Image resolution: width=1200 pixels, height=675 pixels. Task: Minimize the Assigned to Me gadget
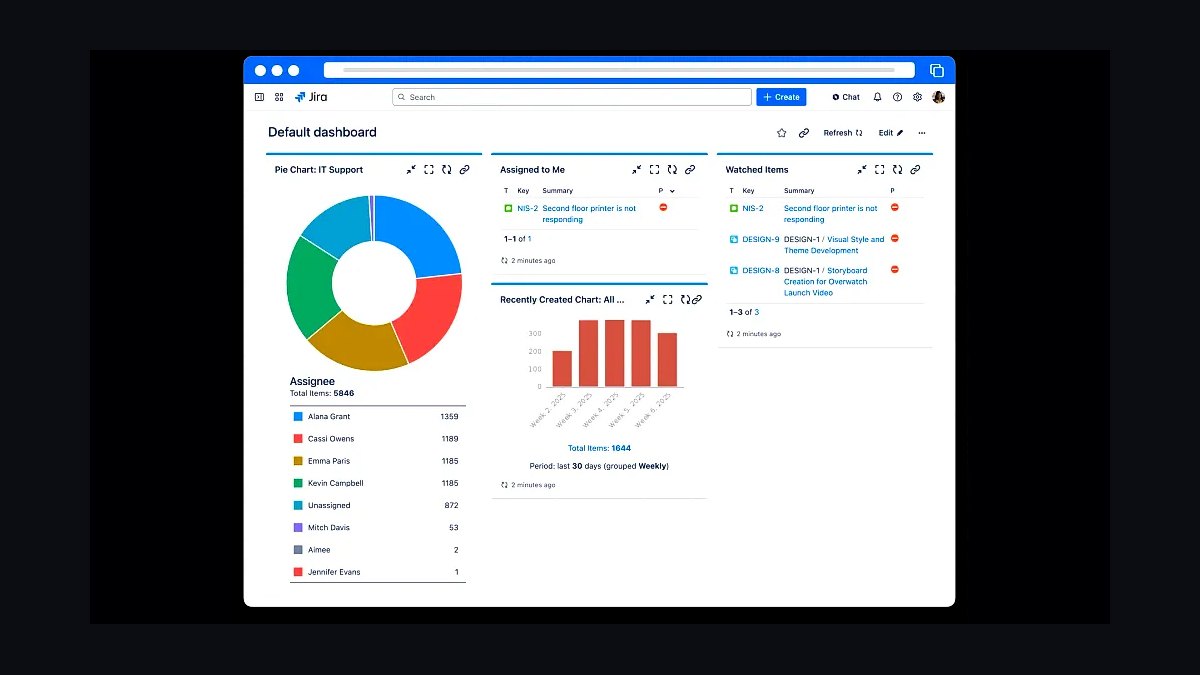pos(637,170)
